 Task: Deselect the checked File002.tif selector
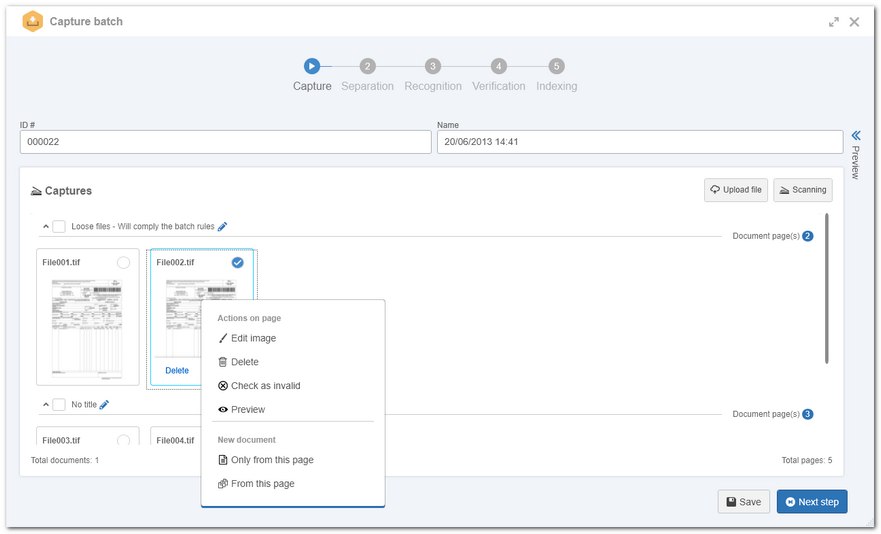(238, 263)
